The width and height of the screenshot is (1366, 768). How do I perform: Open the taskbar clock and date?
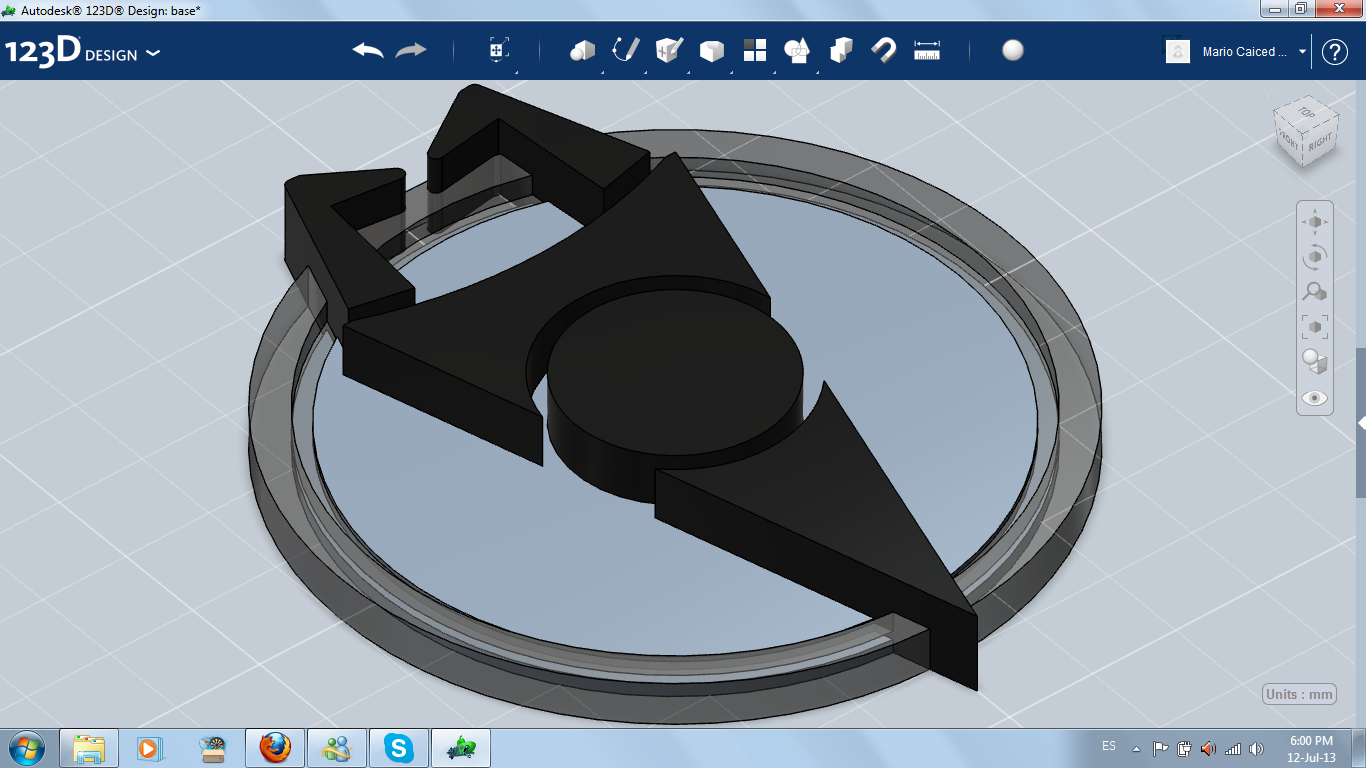(x=1311, y=748)
